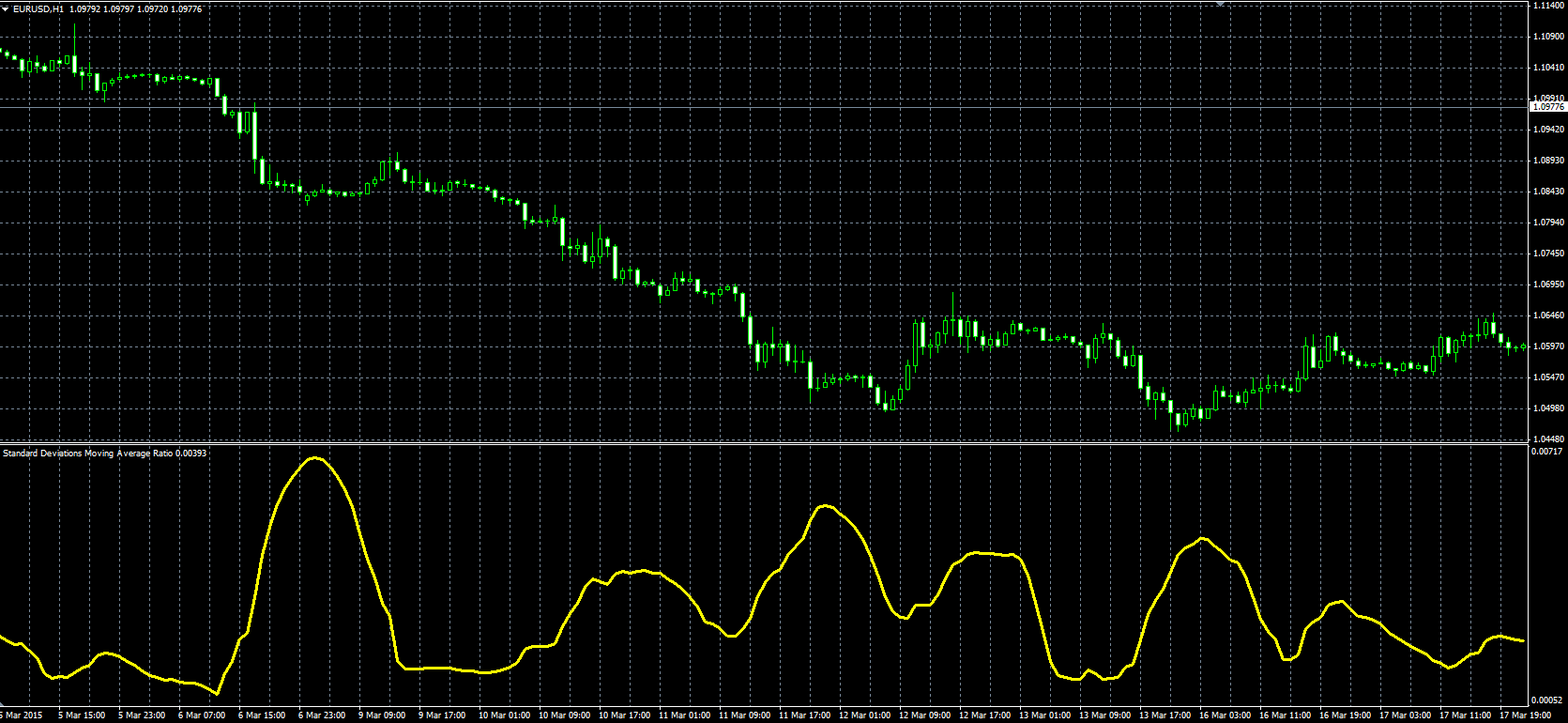The height and width of the screenshot is (723, 1568).
Task: Click the 1.04480 price axis label
Action: tap(1547, 439)
